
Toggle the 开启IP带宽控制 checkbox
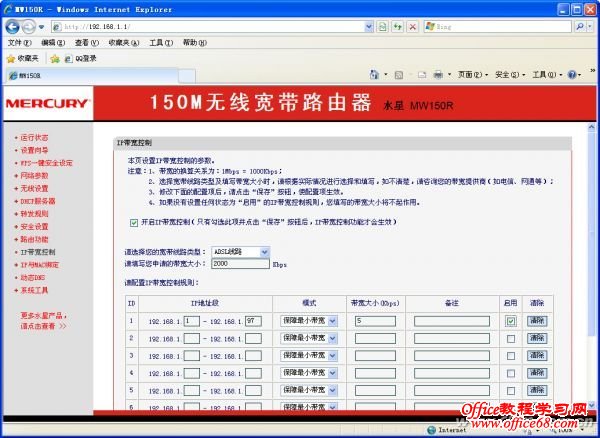(134, 223)
